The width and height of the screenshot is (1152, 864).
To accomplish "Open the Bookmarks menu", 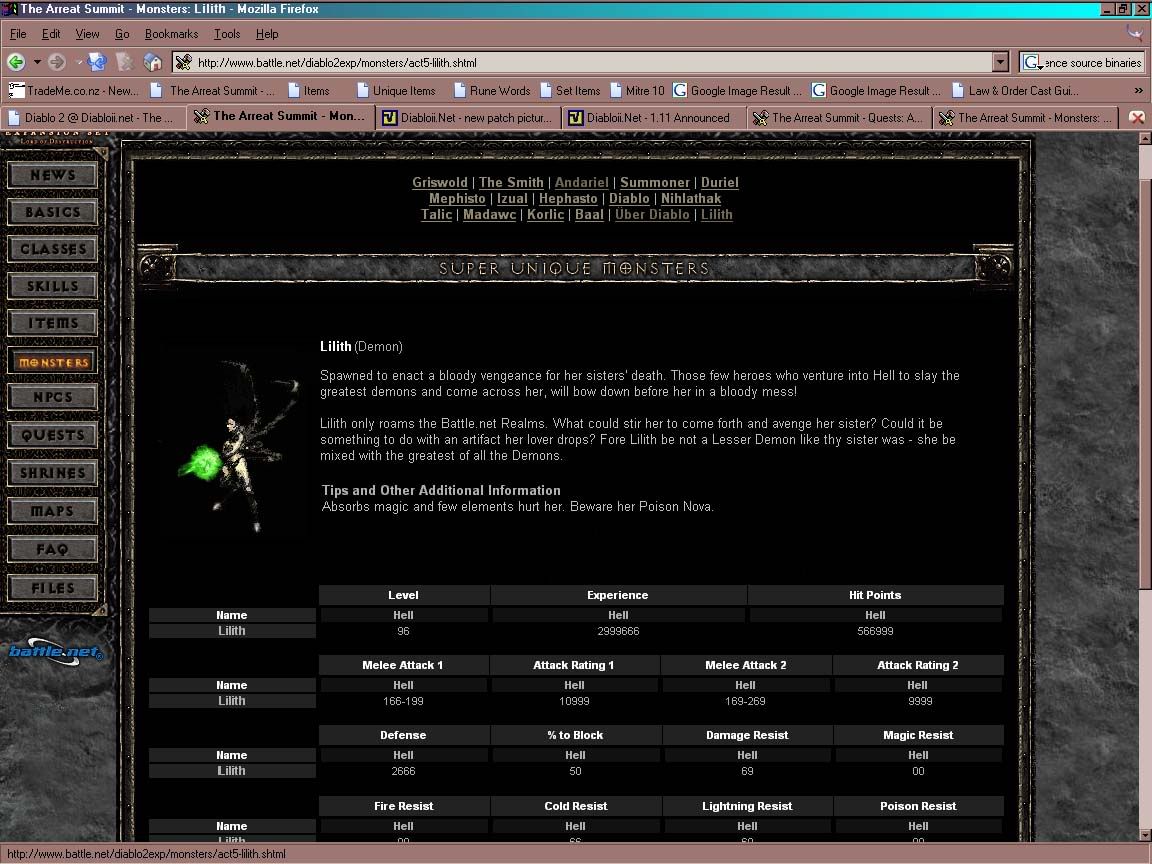I will 171,34.
